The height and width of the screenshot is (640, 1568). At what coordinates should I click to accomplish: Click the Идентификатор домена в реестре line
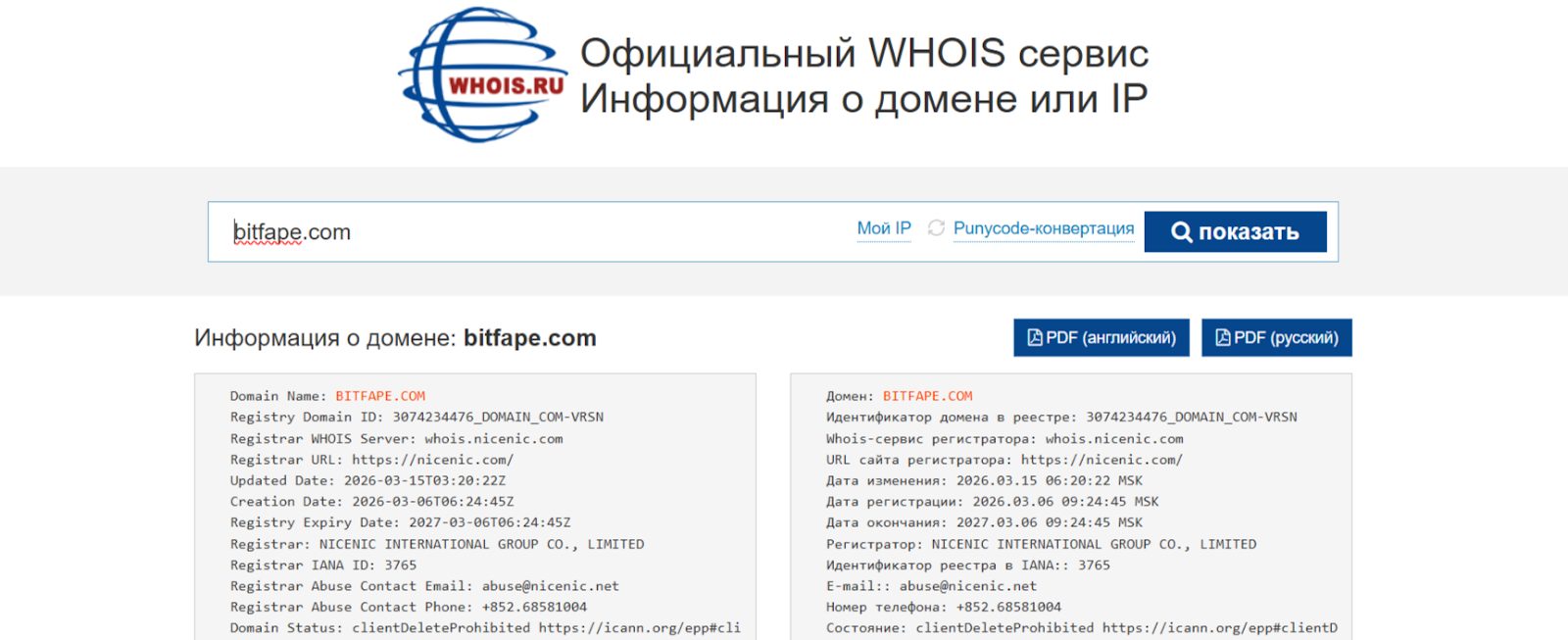coord(1061,418)
